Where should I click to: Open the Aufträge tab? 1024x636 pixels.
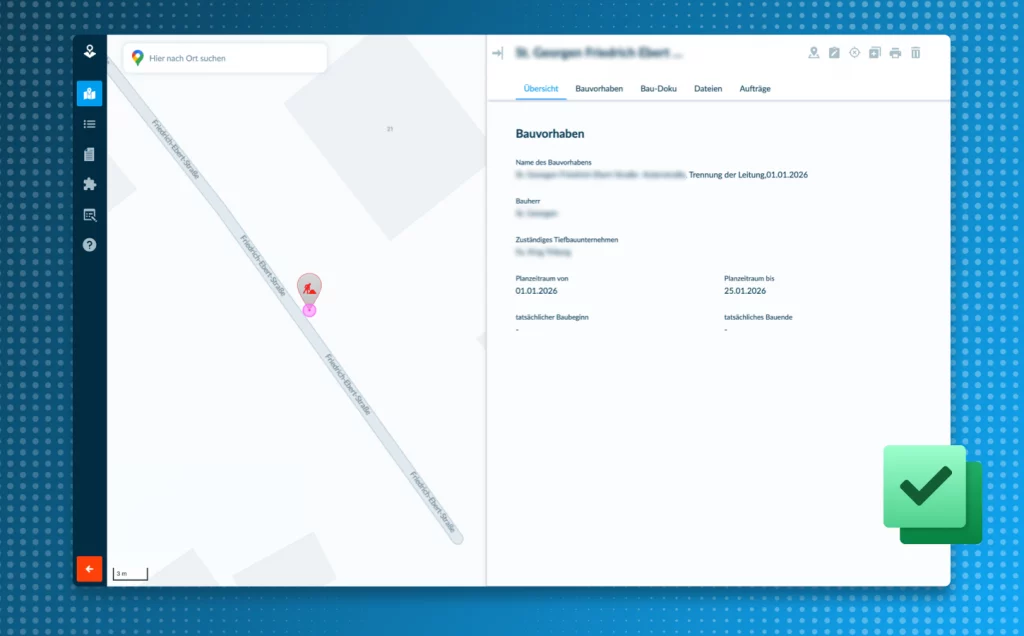pos(755,89)
